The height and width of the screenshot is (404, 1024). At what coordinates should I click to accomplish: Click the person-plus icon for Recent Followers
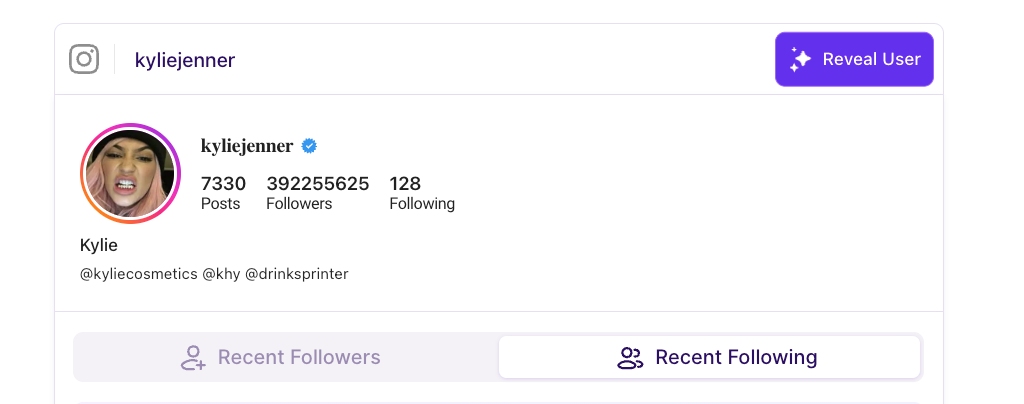tap(193, 357)
